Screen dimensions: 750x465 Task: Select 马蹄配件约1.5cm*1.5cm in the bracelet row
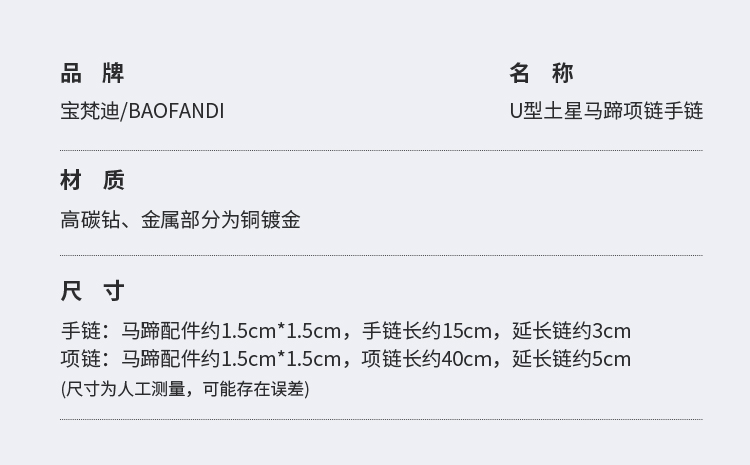(x=231, y=331)
